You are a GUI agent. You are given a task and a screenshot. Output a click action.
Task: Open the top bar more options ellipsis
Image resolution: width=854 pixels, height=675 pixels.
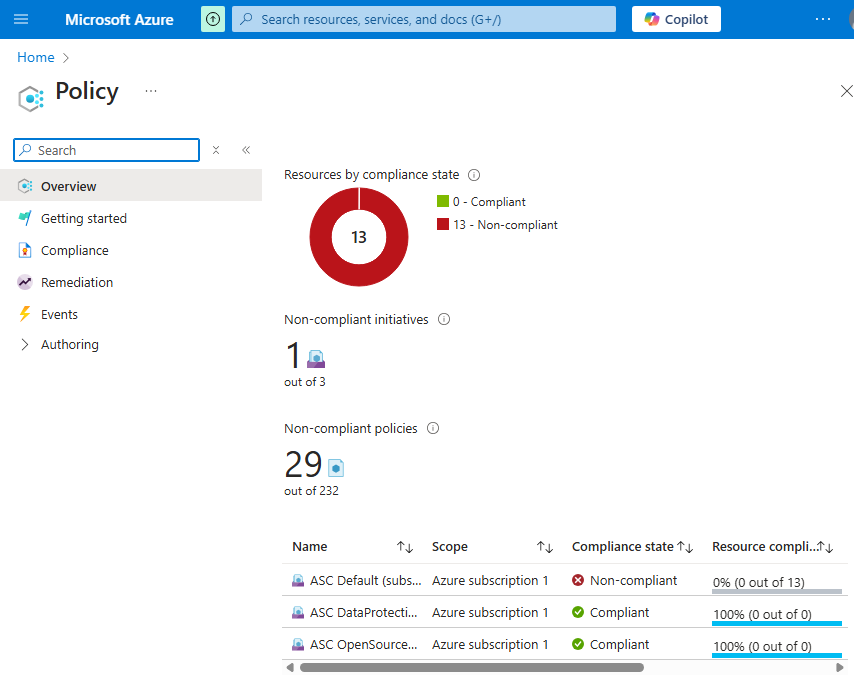(822, 19)
